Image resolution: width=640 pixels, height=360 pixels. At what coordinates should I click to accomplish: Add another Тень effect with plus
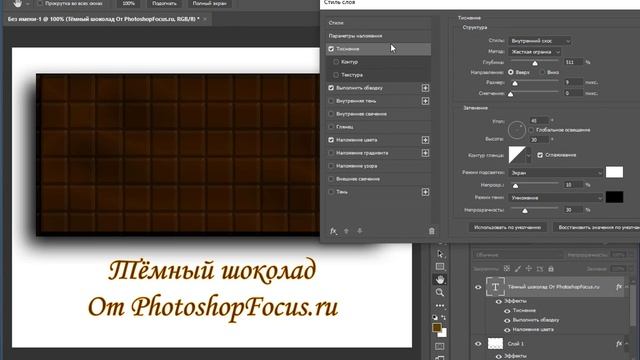pyautogui.click(x=425, y=192)
